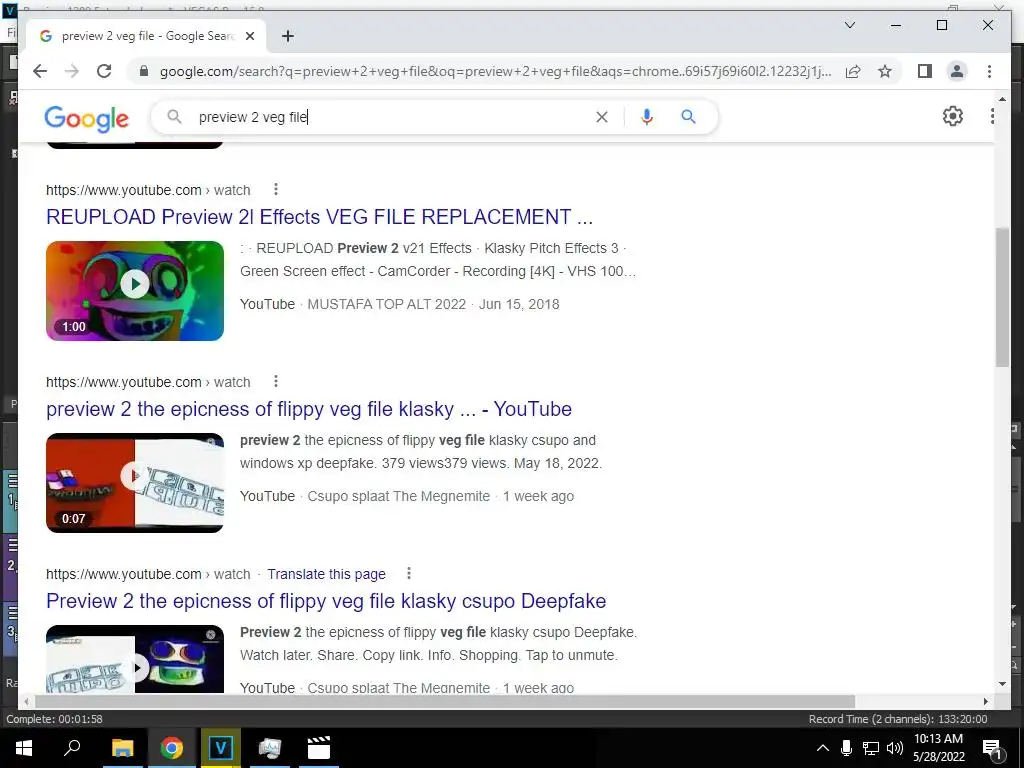Open volume control in system tray
This screenshot has width=1024, height=768.
pyautogui.click(x=895, y=748)
